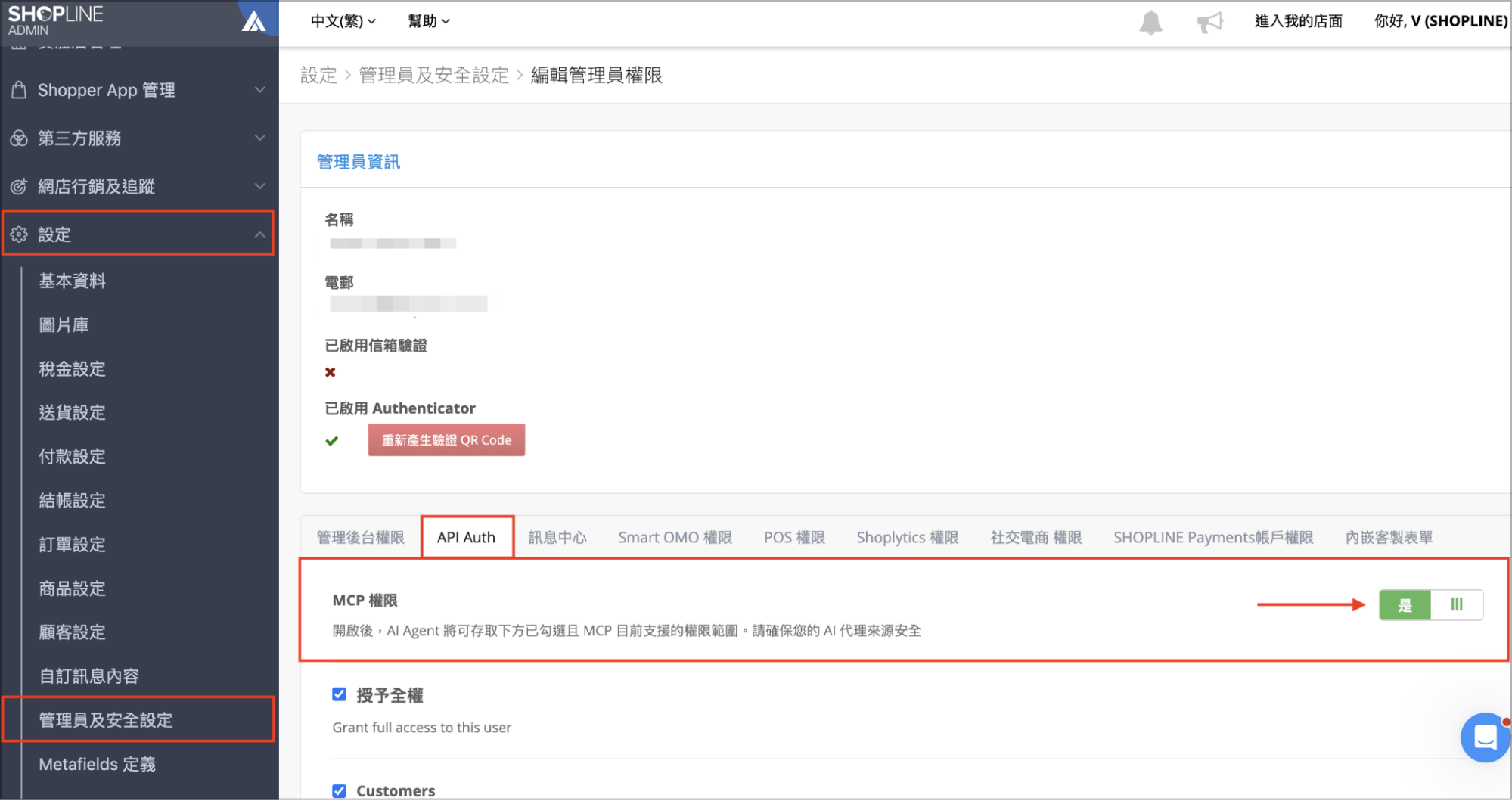Click the triangular app icon beside logo
Viewport: 1512px width, 801px height.
(253, 20)
